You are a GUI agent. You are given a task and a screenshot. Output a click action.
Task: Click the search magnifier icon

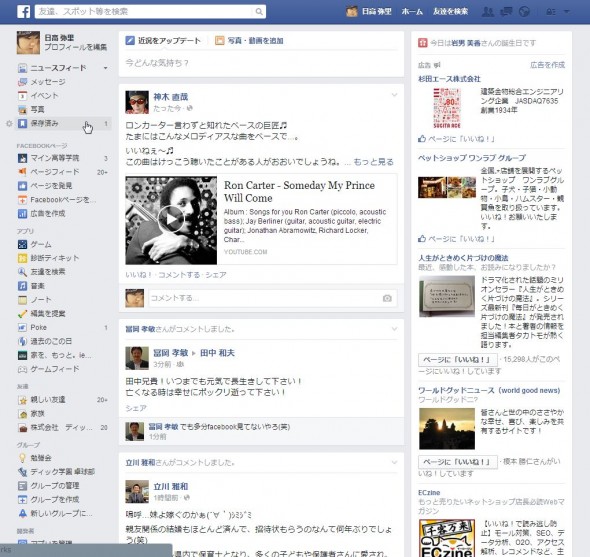point(259,12)
